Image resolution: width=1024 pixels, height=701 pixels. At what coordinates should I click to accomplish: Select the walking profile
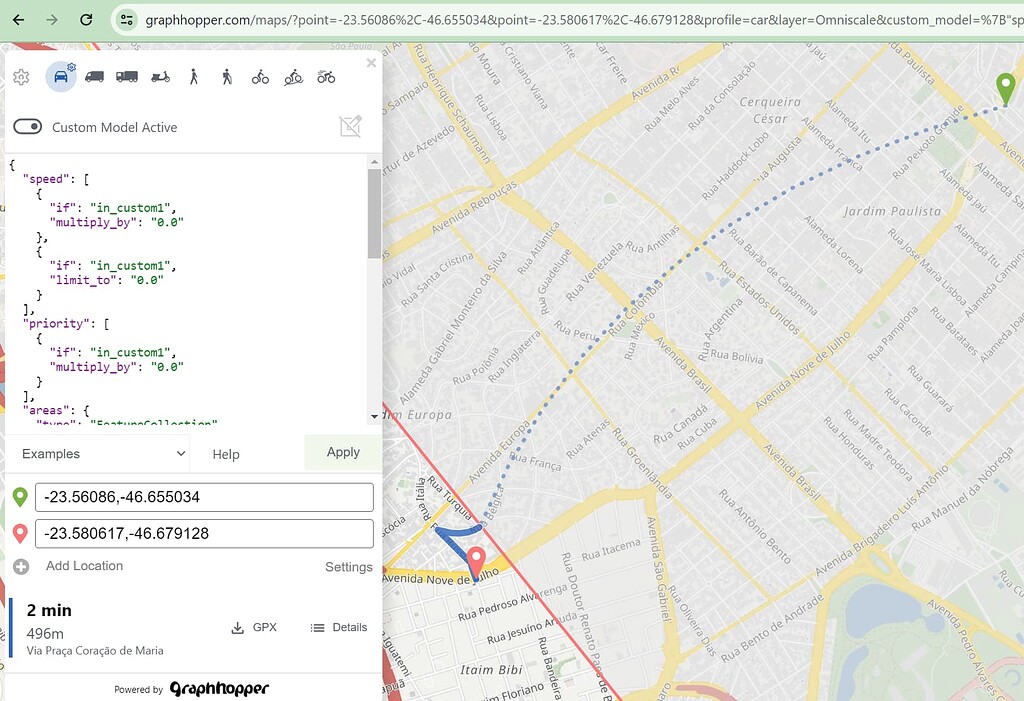[x=194, y=76]
